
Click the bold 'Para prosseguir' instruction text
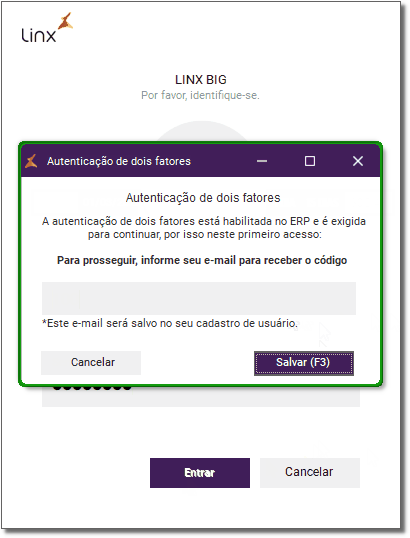pos(202,260)
